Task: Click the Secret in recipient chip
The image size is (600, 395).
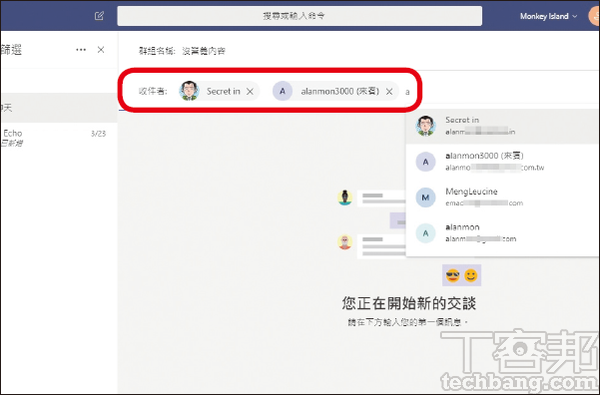Action: click(219, 91)
